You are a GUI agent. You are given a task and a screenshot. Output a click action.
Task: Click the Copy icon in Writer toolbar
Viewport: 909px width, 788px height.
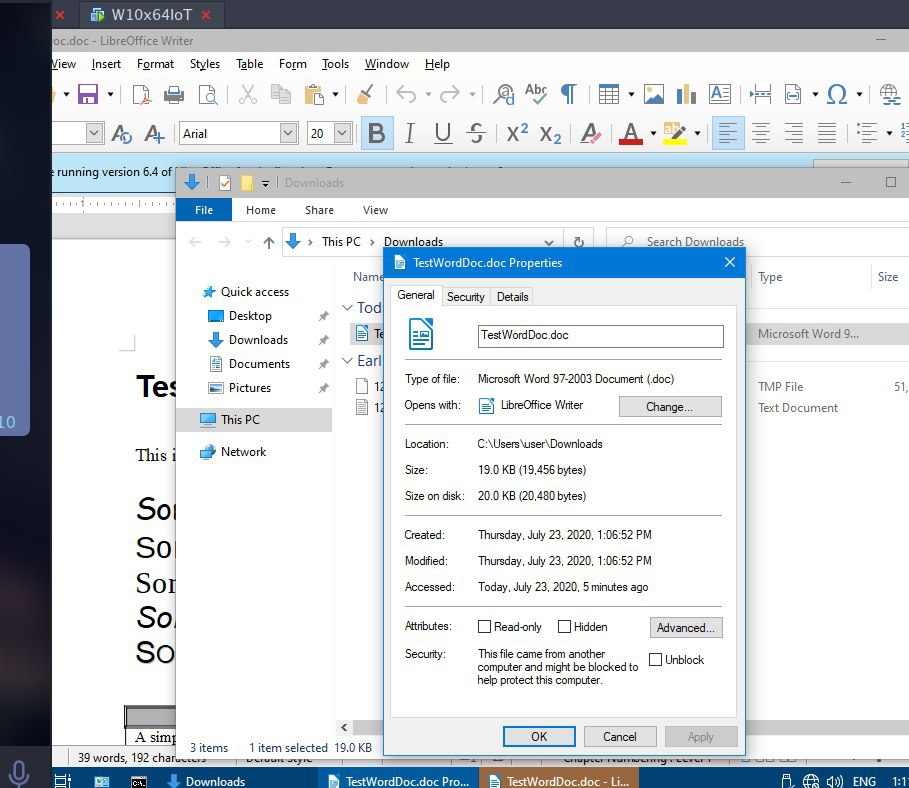click(281, 94)
